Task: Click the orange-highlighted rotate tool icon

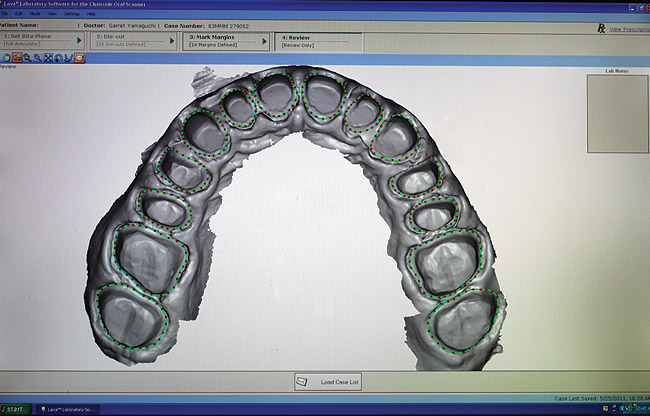Action: click(x=17, y=58)
